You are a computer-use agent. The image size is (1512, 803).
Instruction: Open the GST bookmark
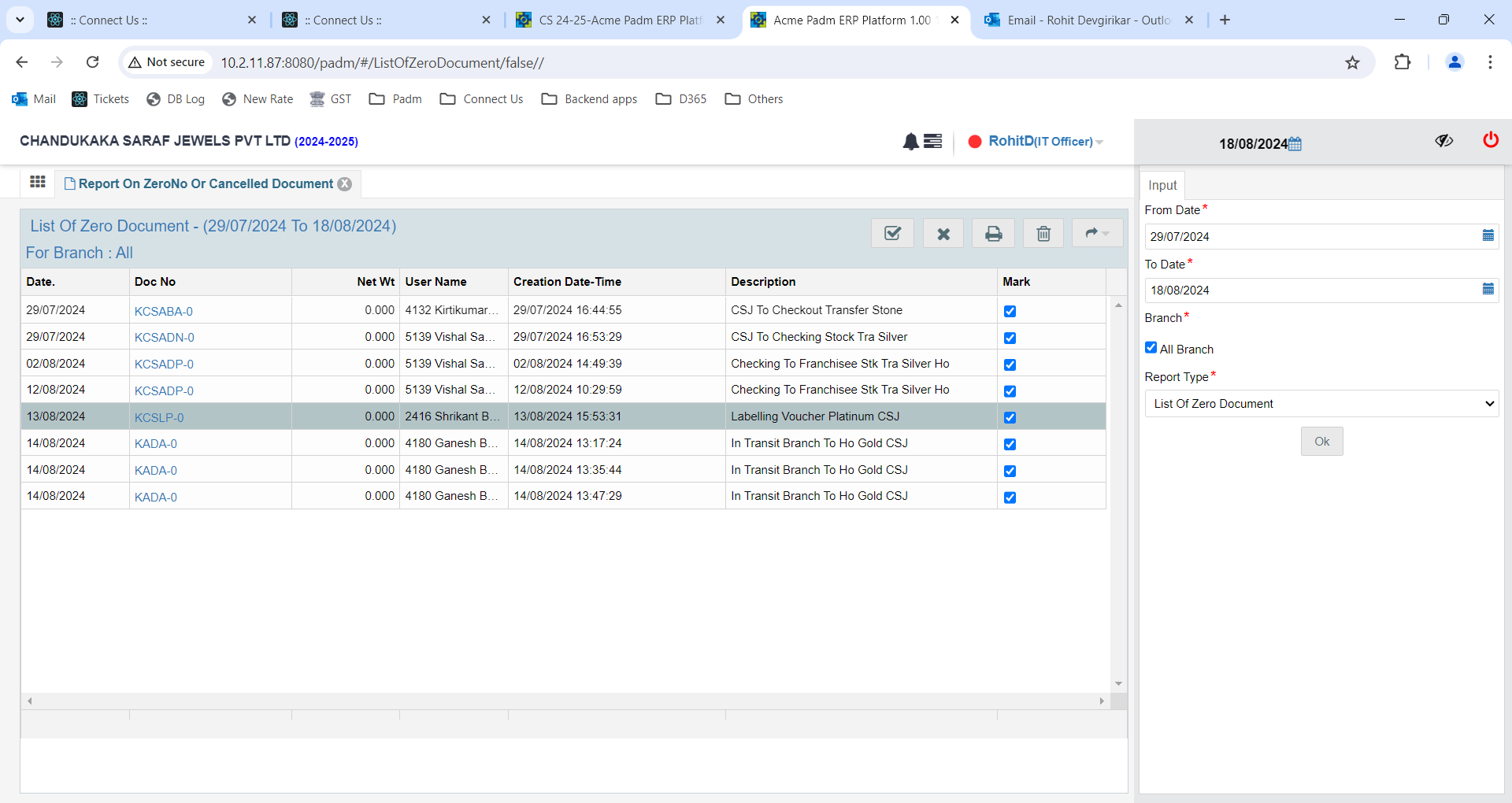click(331, 99)
